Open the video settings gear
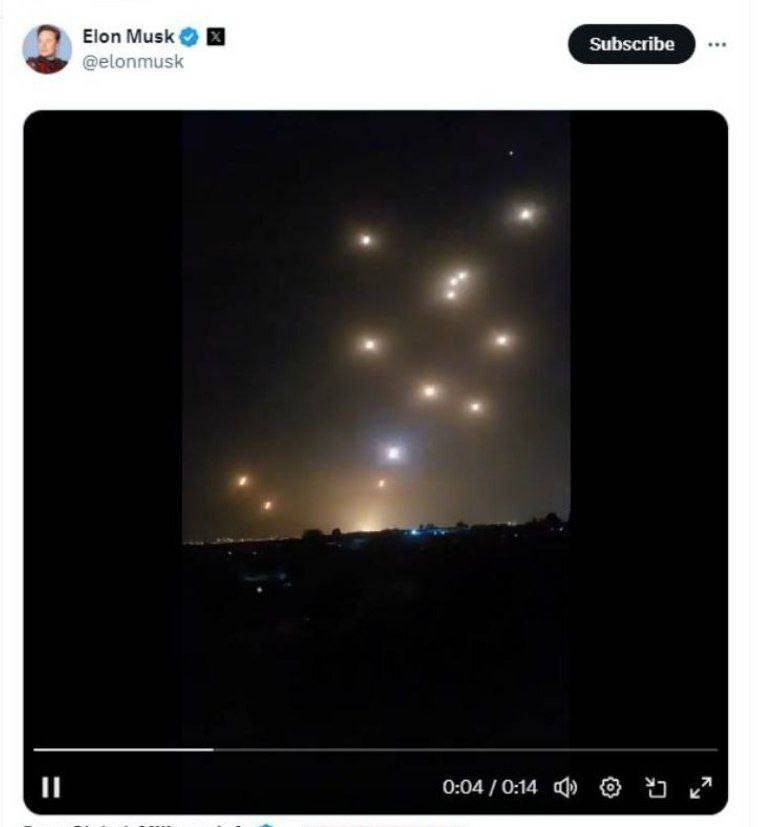 [609, 787]
